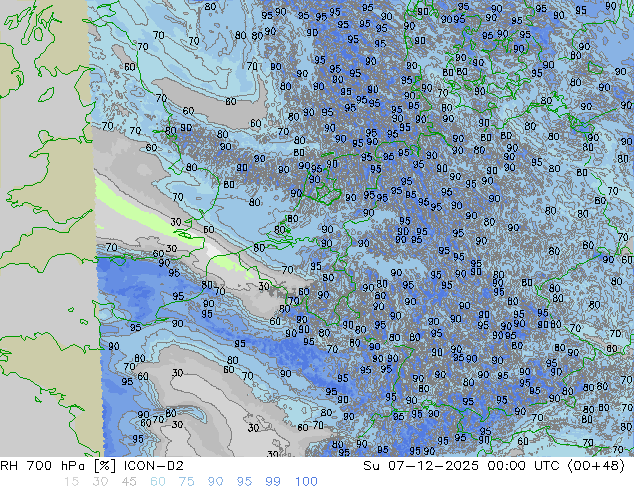Click the '00:00 UTC' time text
Viewport: 634px width, 490px height.
(526, 466)
